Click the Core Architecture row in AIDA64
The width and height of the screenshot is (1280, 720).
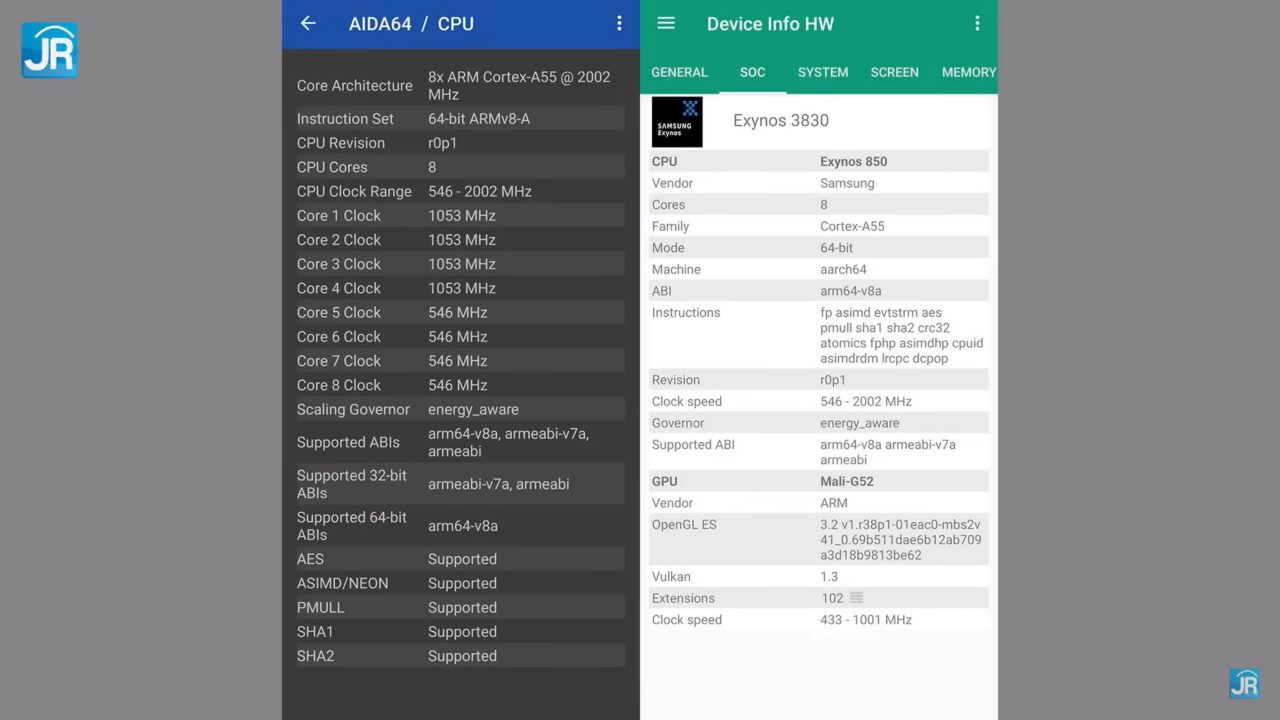click(x=460, y=86)
